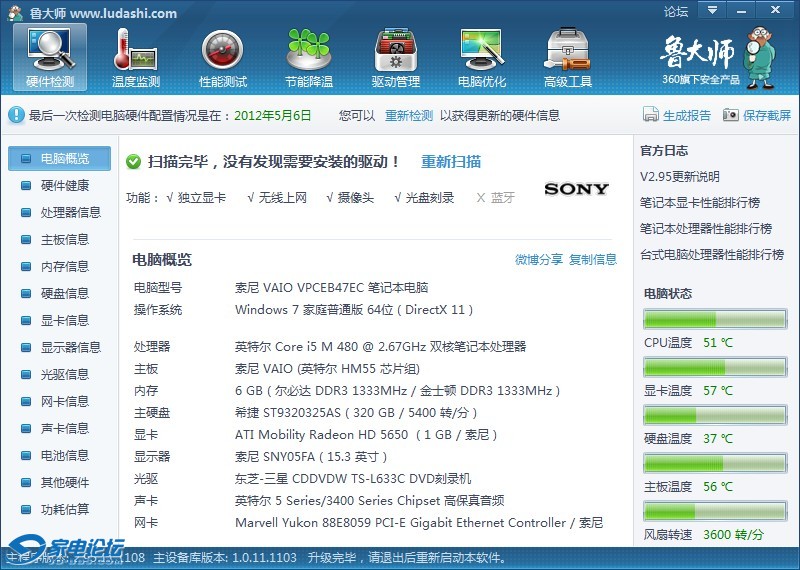Click the 保存截屏 save screenshot link

pos(767,115)
